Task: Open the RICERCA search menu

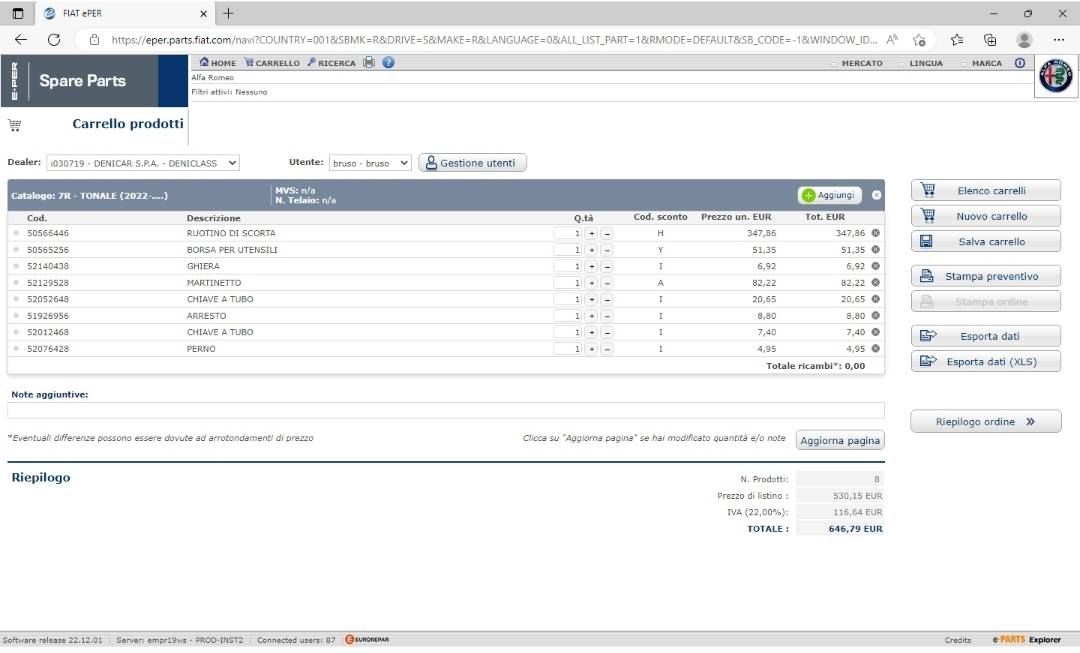Action: [331, 63]
